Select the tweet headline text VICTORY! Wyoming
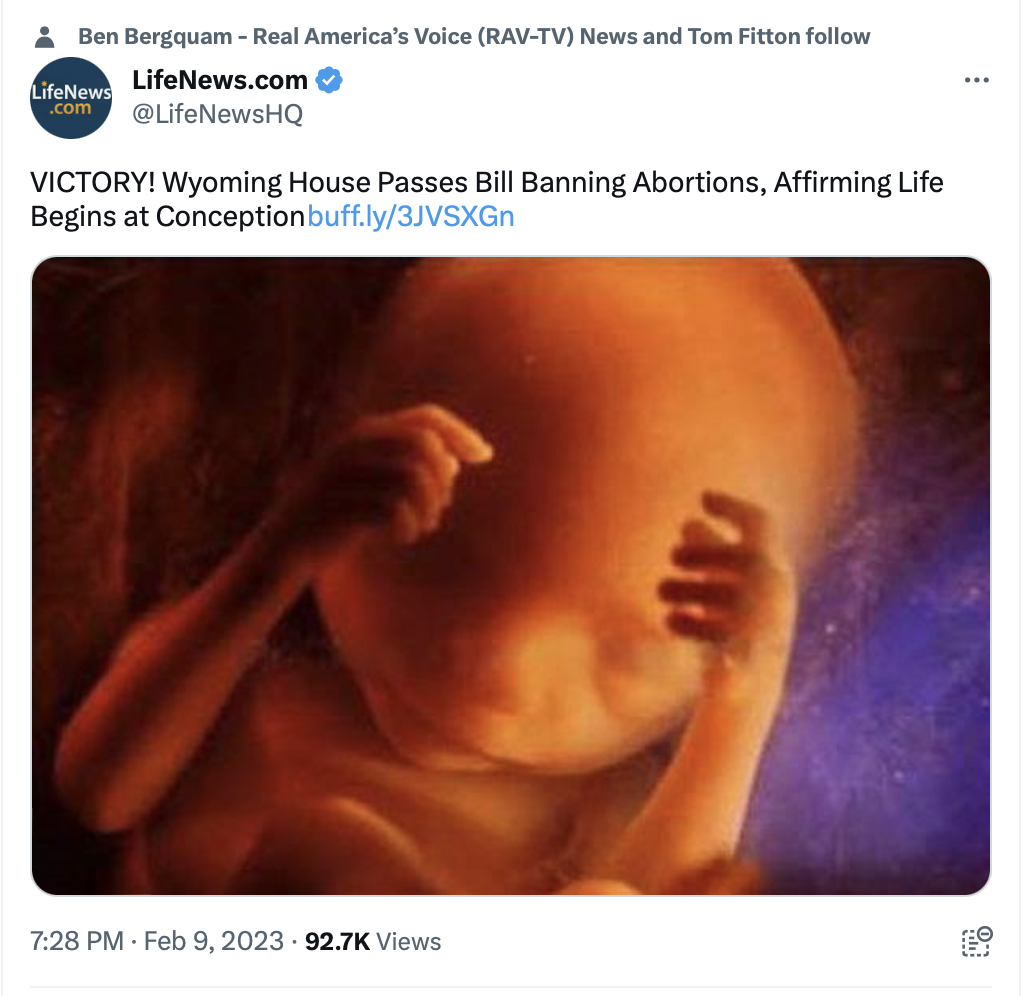Viewport: 1032px width, 996px height. coord(155,182)
